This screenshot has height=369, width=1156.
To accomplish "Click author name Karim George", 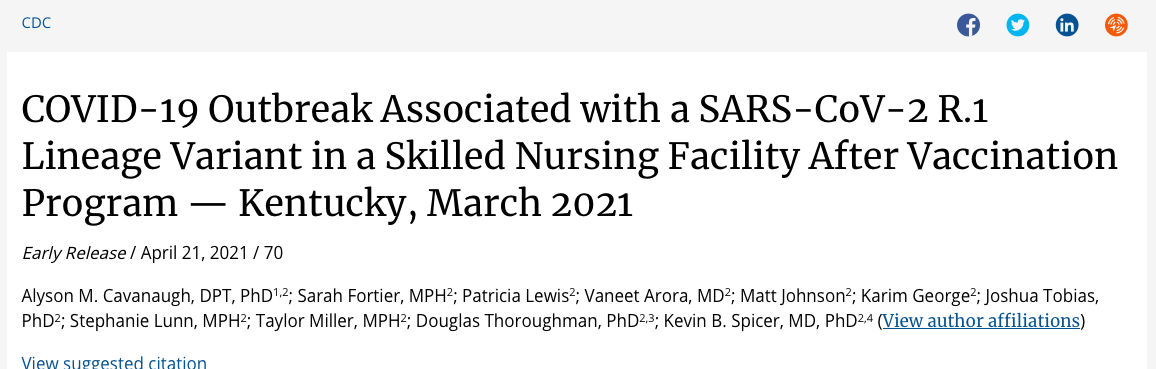I will point(915,297).
